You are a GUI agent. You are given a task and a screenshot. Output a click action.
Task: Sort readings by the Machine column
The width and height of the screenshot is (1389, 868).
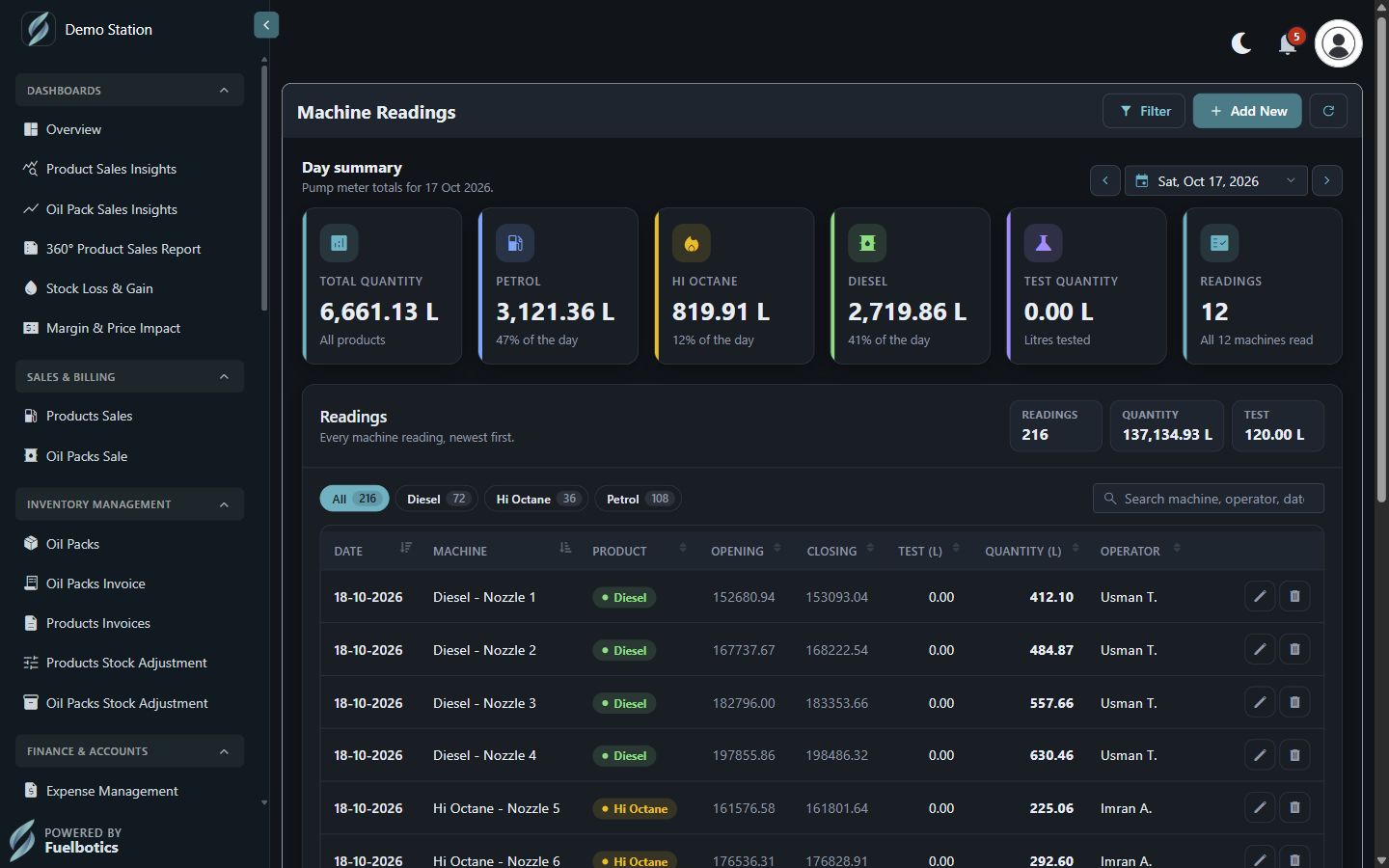click(565, 548)
